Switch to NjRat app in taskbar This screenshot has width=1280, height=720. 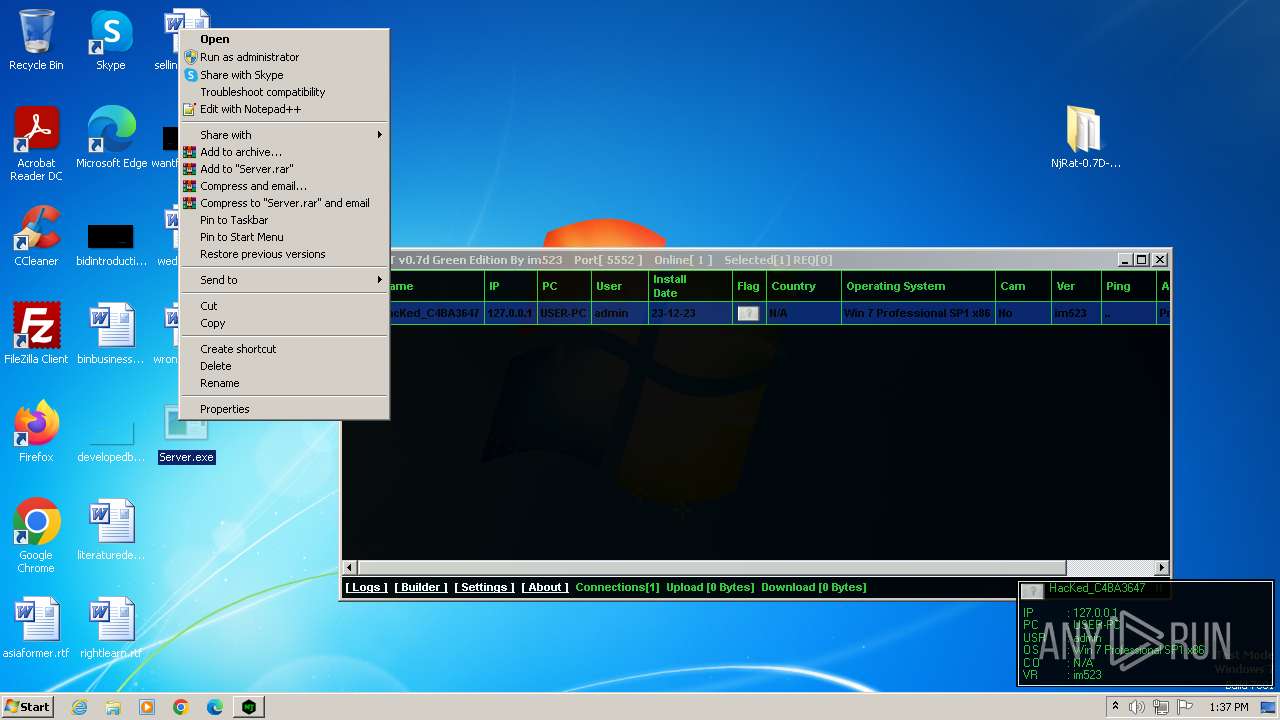coord(248,707)
